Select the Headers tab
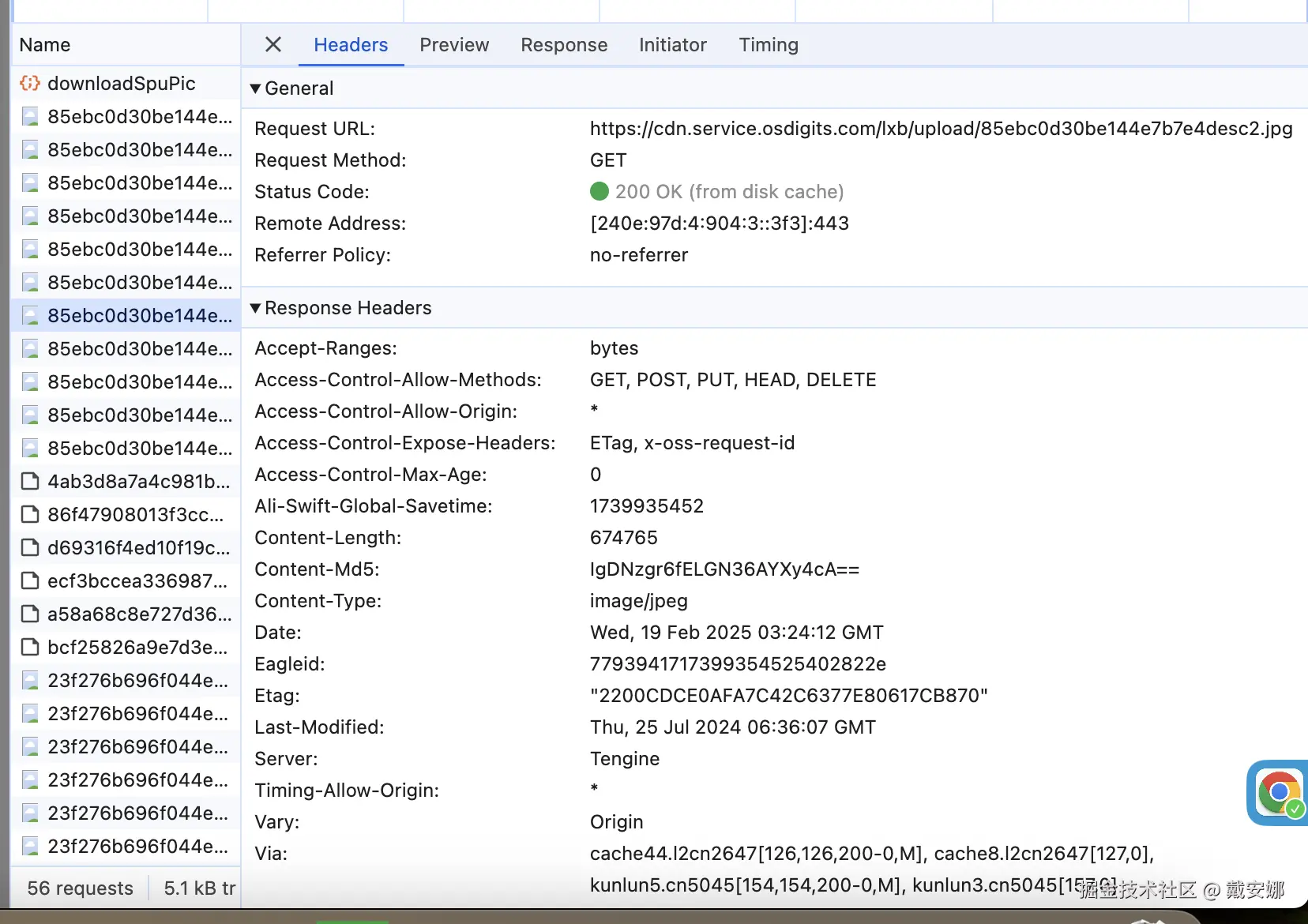Image resolution: width=1308 pixels, height=924 pixels. [351, 45]
